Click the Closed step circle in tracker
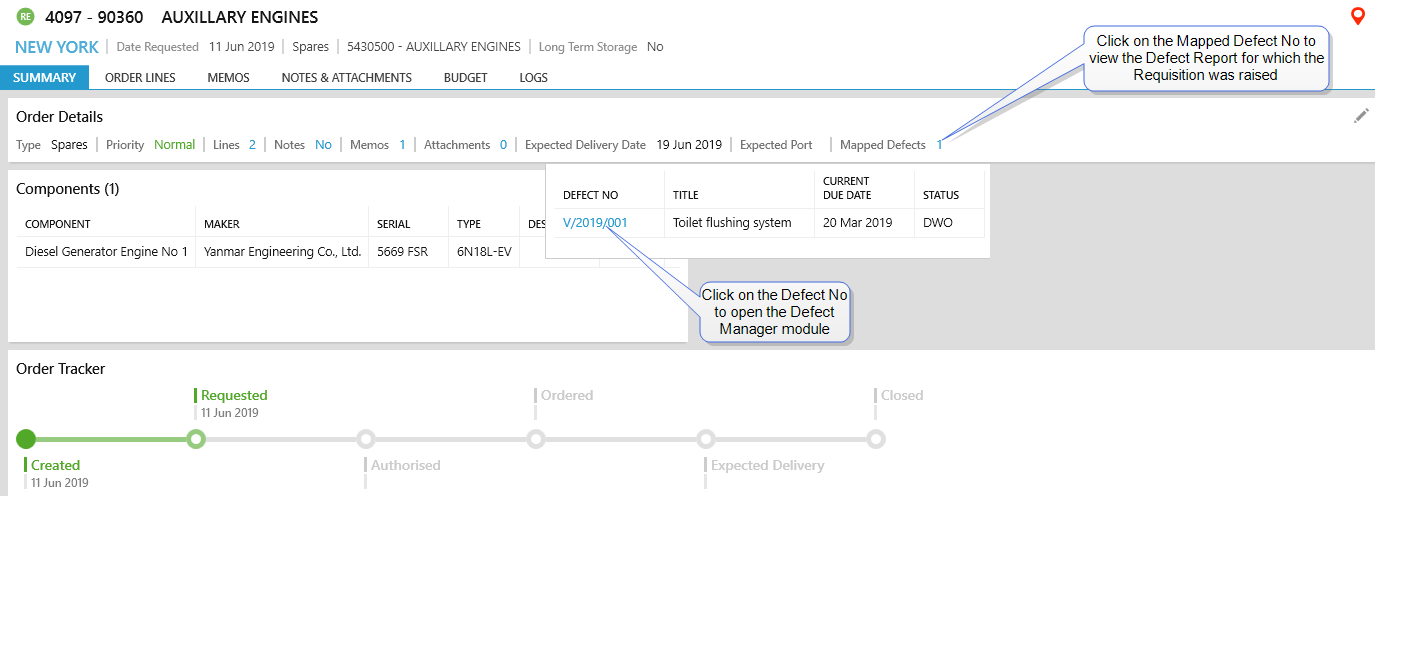This screenshot has height=657, width=1408. (x=876, y=439)
